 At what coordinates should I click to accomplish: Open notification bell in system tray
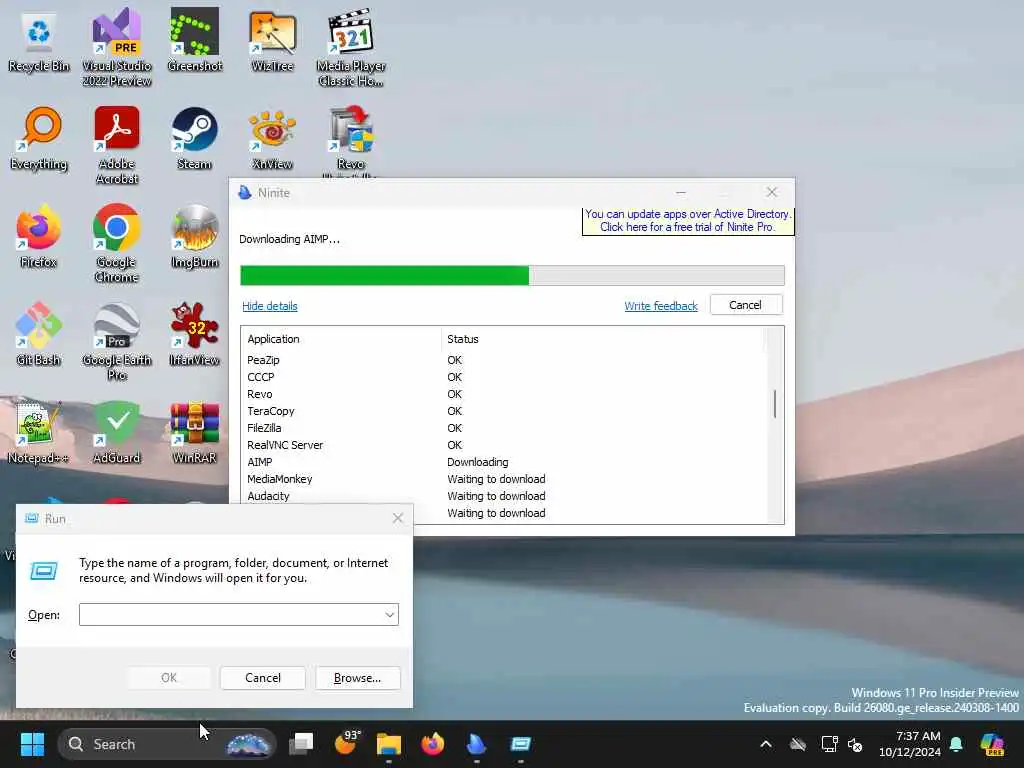click(956, 744)
